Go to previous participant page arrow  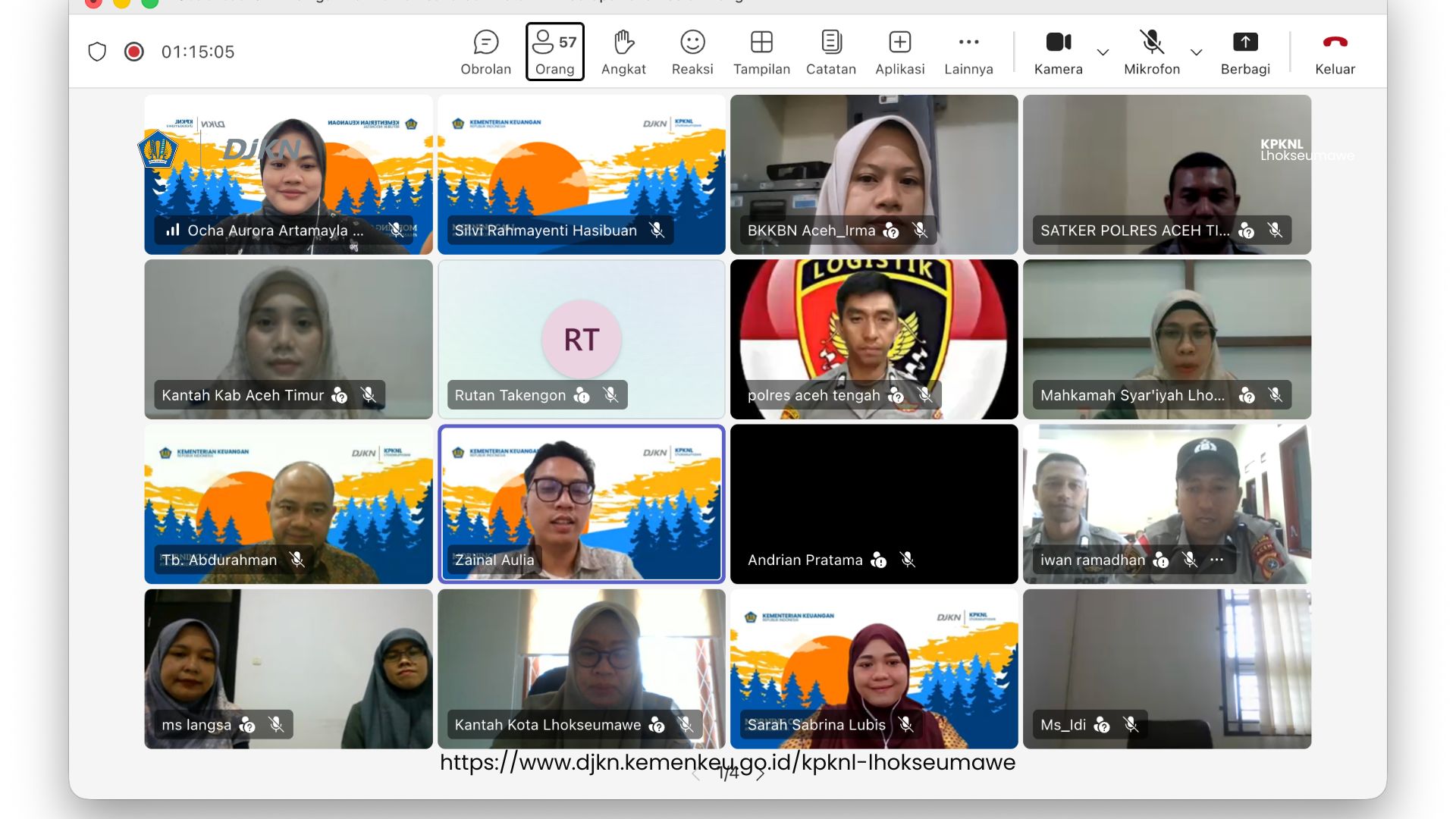point(696,774)
